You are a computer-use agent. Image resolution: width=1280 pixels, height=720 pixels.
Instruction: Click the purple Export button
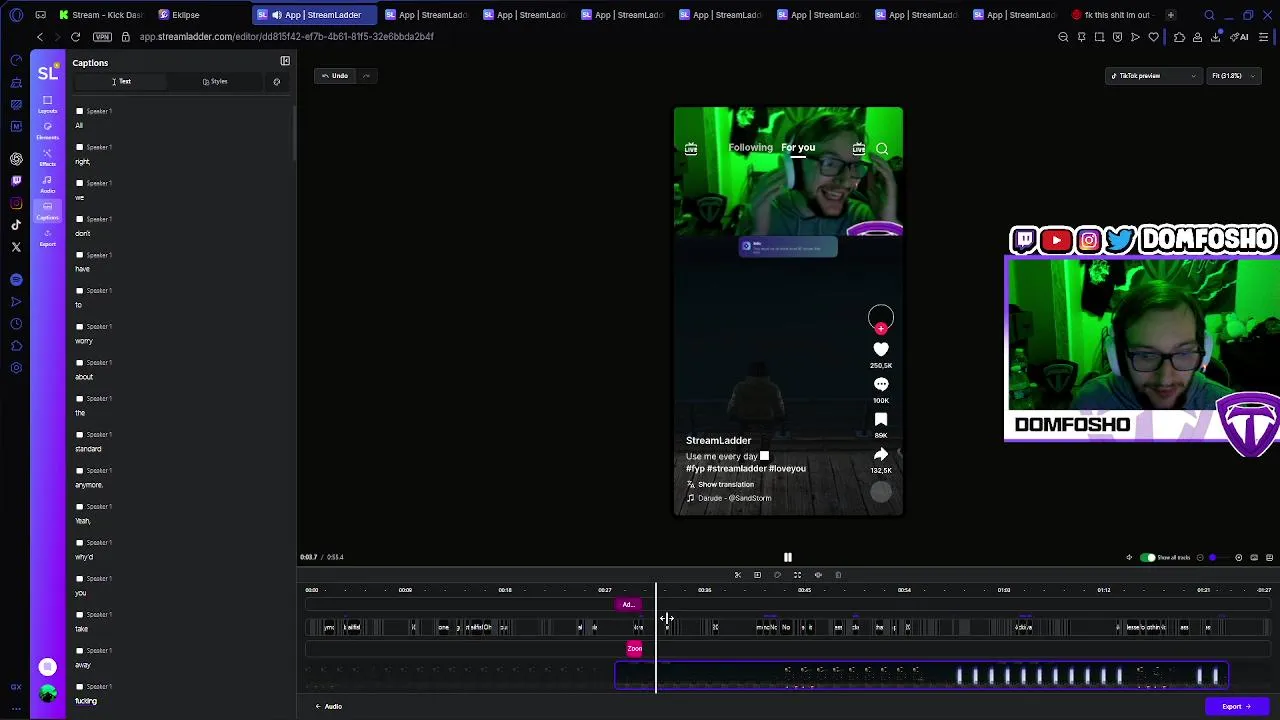[x=1237, y=707]
